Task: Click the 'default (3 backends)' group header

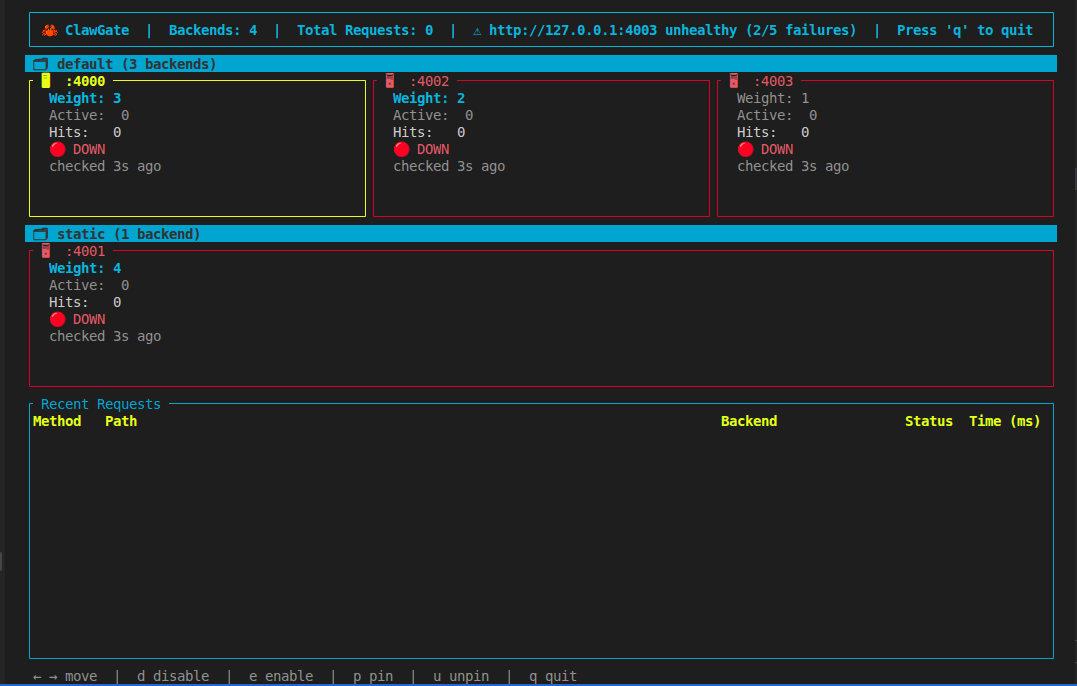Action: (541, 64)
